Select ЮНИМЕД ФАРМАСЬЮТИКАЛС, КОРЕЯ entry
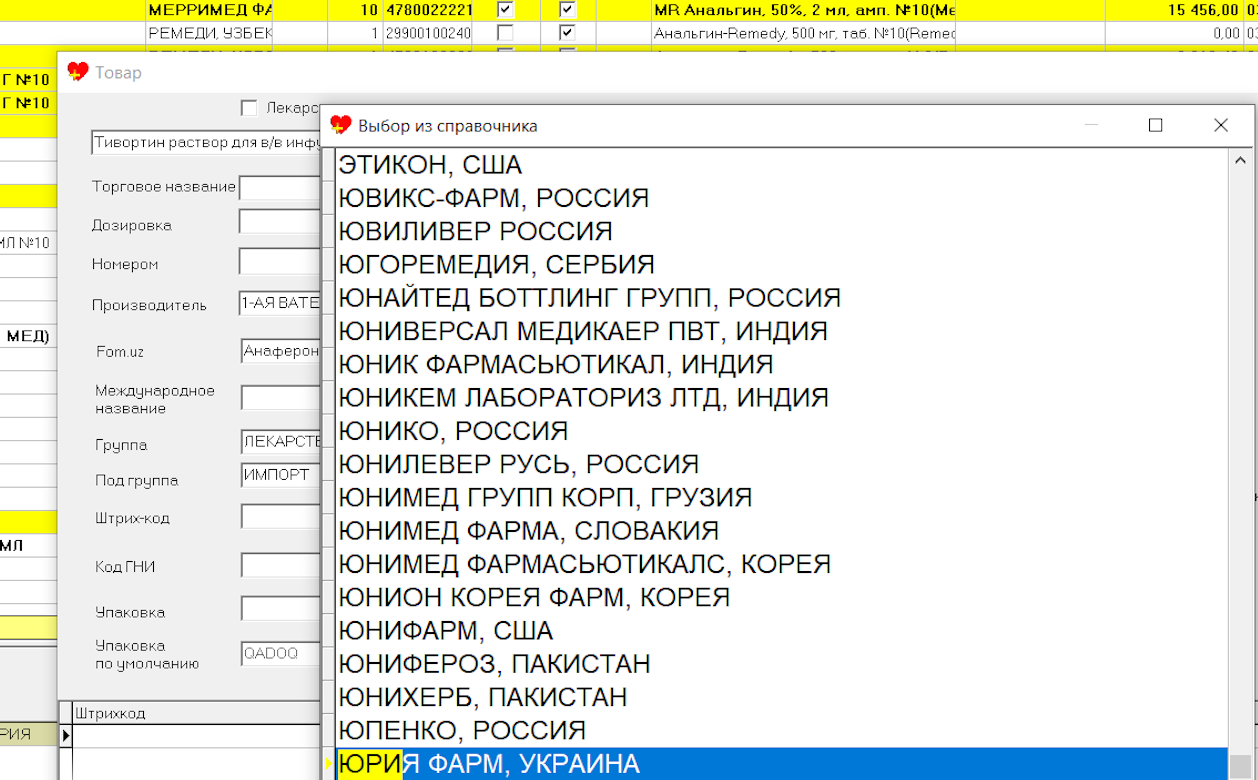This screenshot has height=780, width=1258. pyautogui.click(x=781, y=564)
